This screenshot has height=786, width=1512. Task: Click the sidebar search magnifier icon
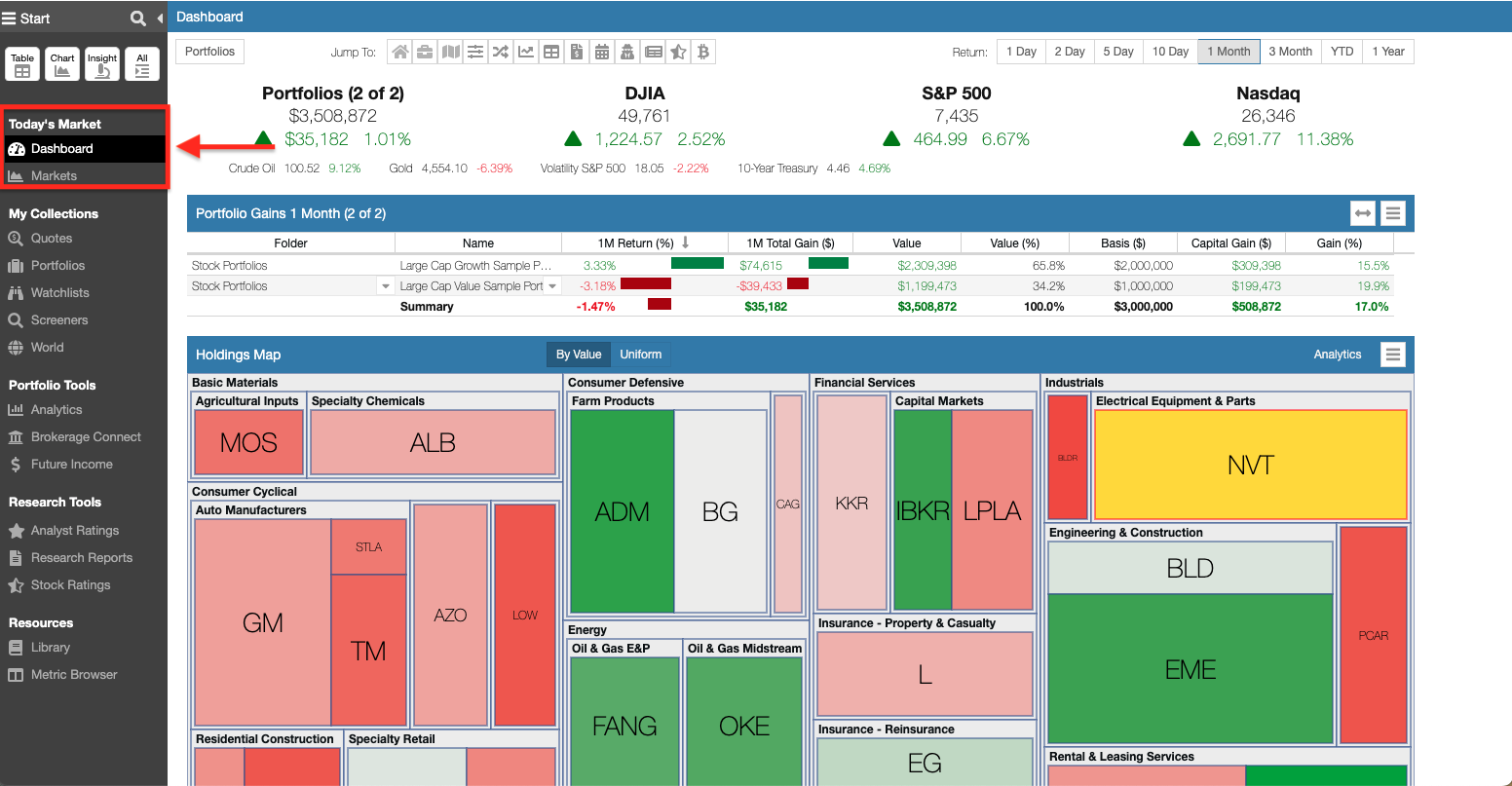click(138, 19)
